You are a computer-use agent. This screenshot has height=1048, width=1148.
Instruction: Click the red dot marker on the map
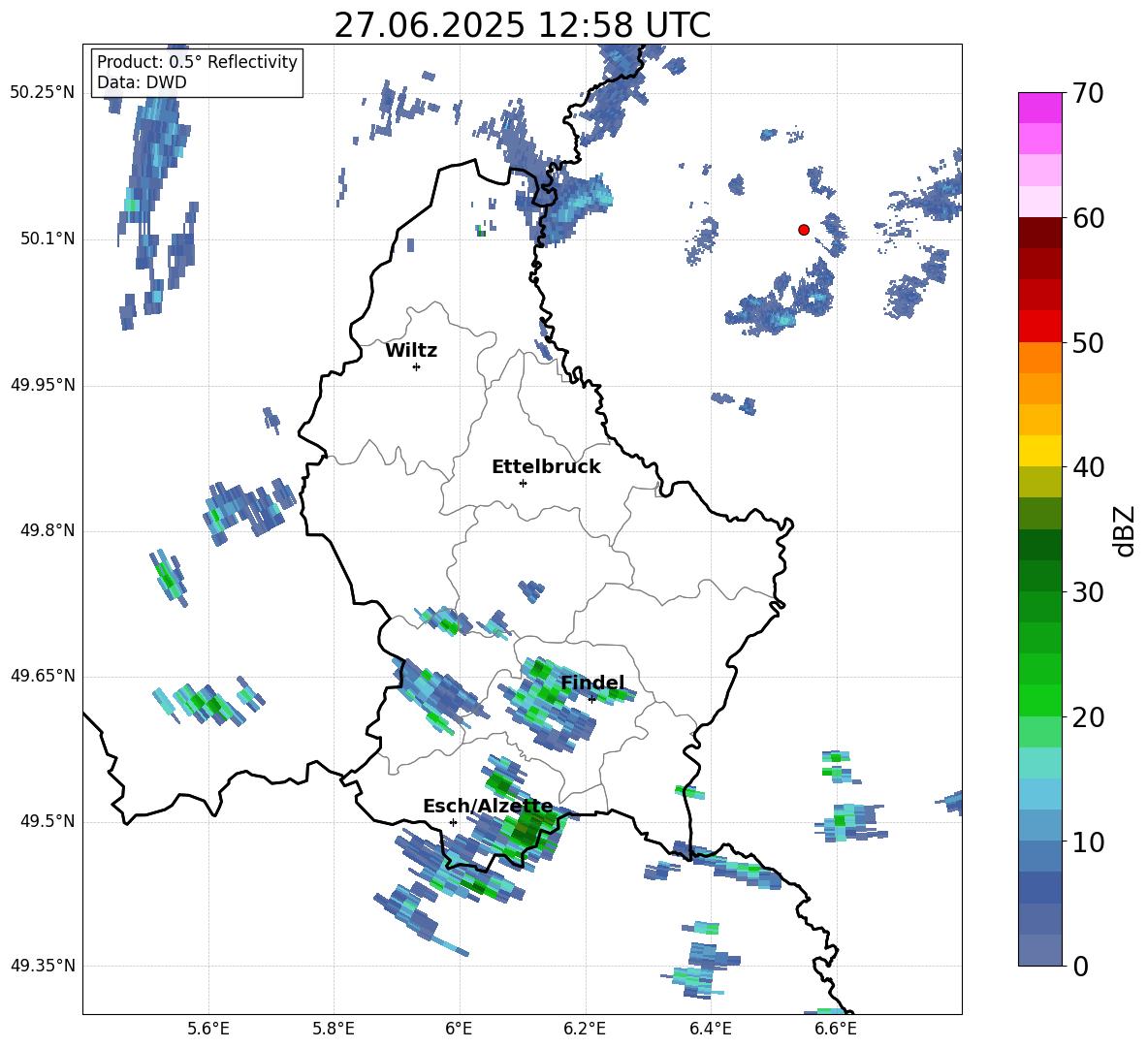tap(804, 230)
